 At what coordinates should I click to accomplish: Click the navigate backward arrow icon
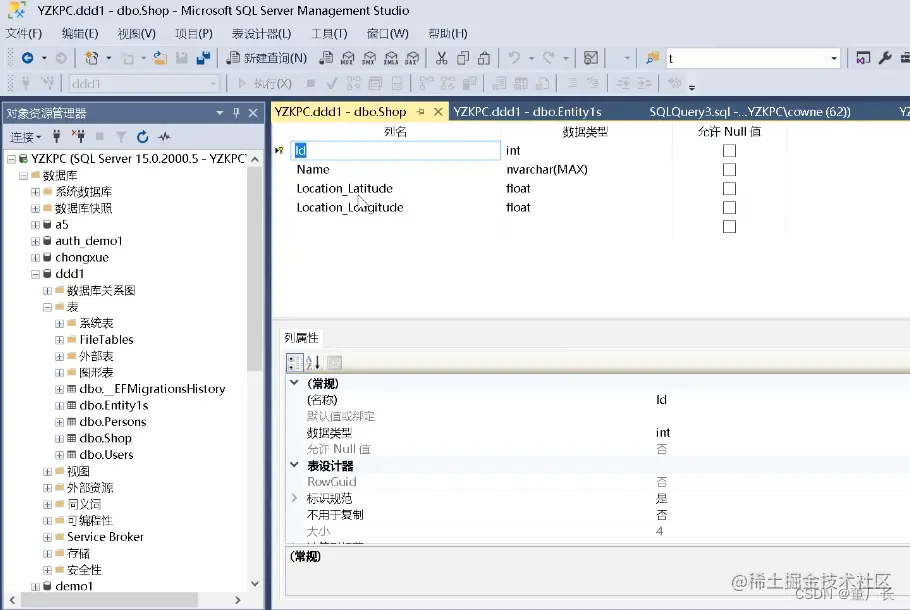pyautogui.click(x=27, y=58)
